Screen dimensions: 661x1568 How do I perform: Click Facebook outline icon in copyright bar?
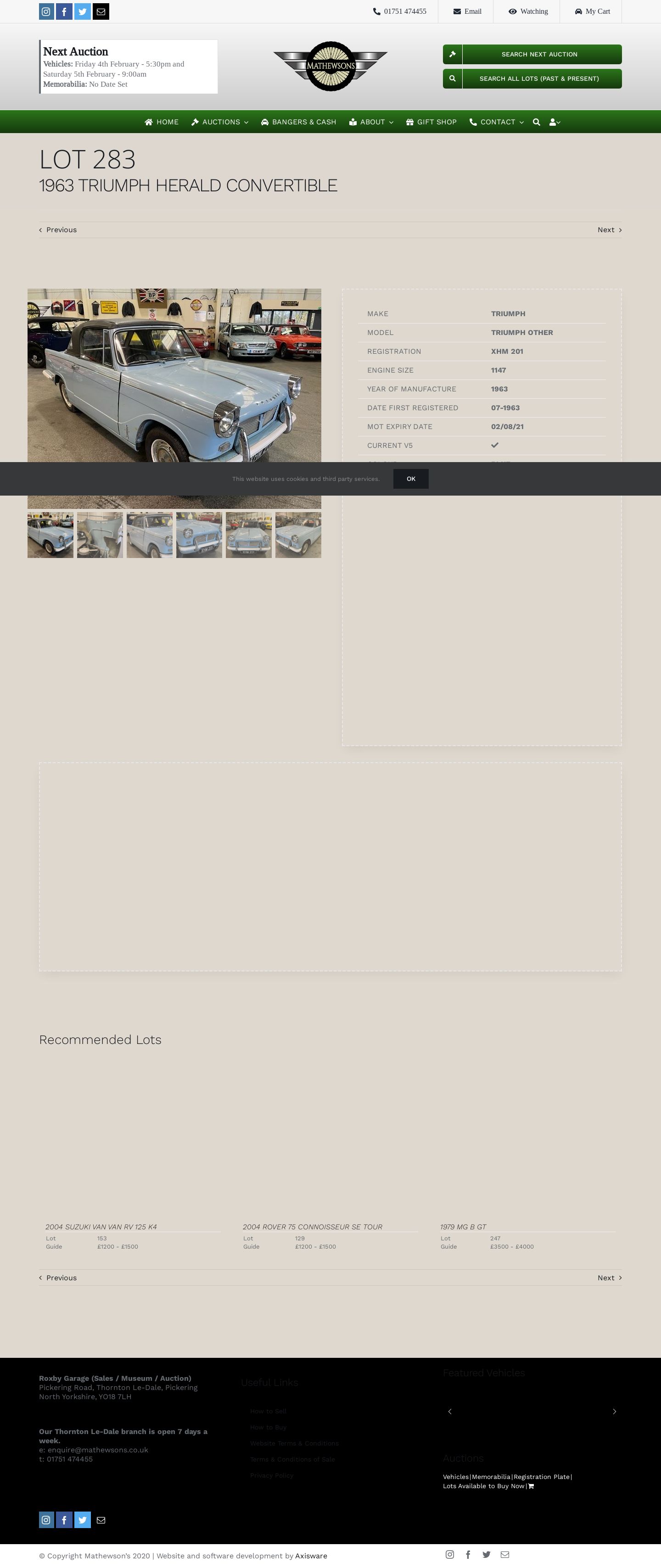467,1555
